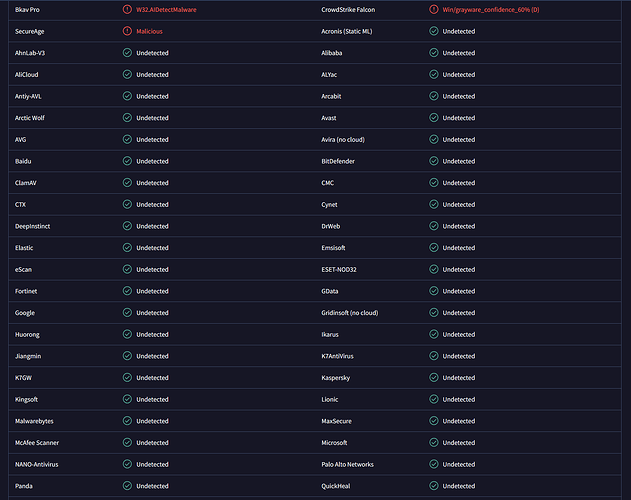The height and width of the screenshot is (500, 631).
Task: Click the Microsoft row green check icon
Action: click(x=432, y=443)
